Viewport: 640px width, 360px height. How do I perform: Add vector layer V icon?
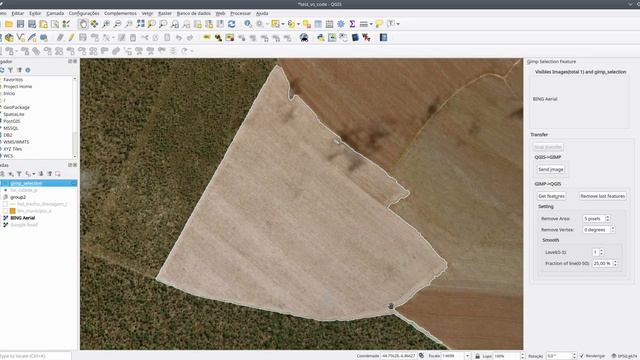(x=20, y=38)
